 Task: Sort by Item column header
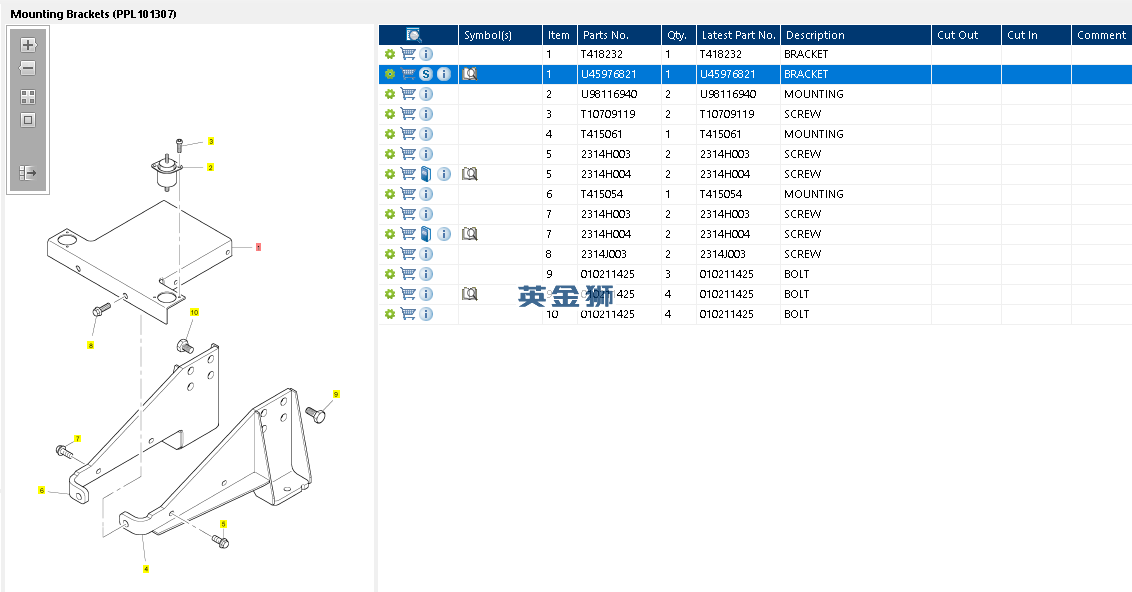[x=560, y=35]
